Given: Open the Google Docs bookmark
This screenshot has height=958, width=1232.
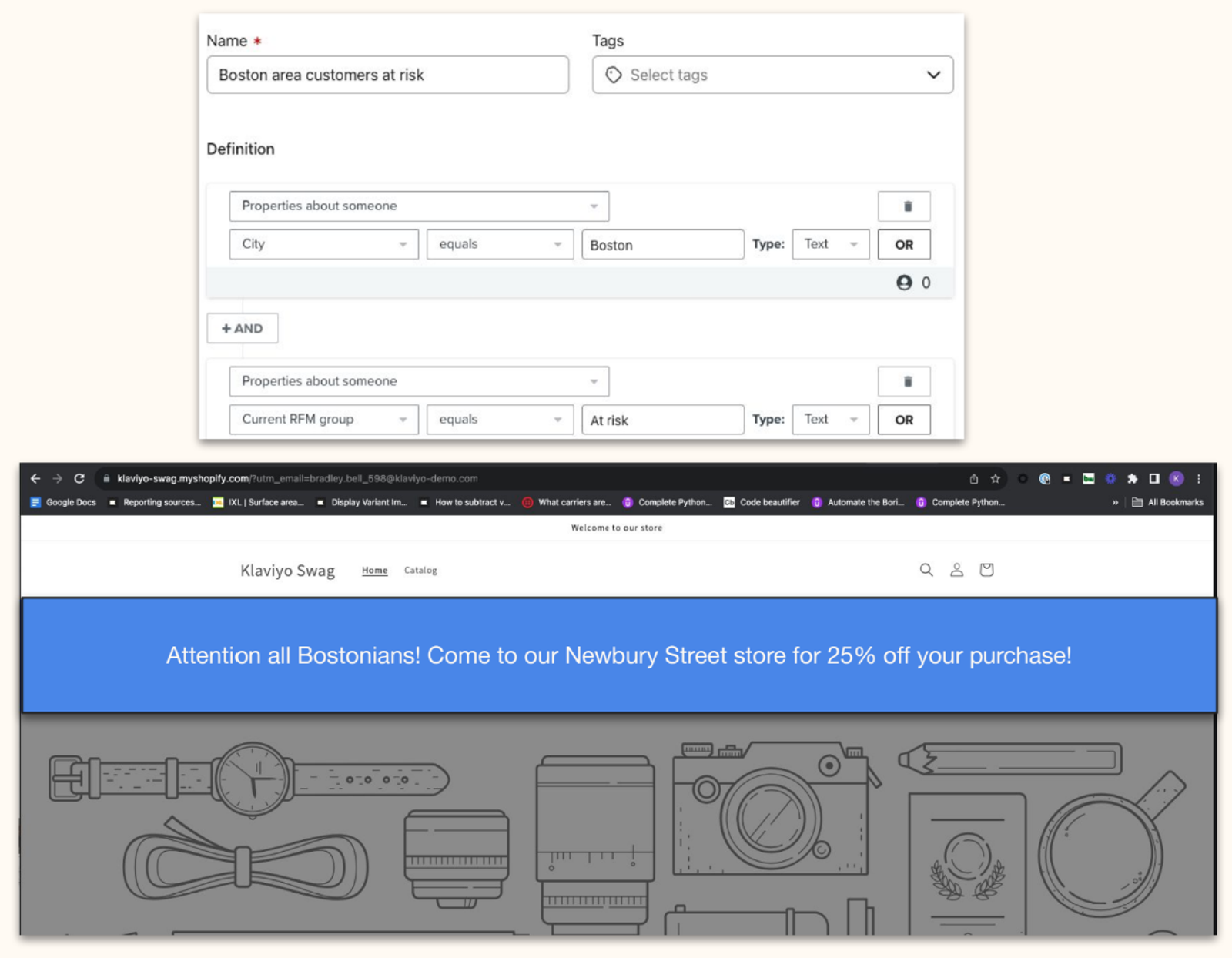Looking at the screenshot, I should click(x=63, y=502).
